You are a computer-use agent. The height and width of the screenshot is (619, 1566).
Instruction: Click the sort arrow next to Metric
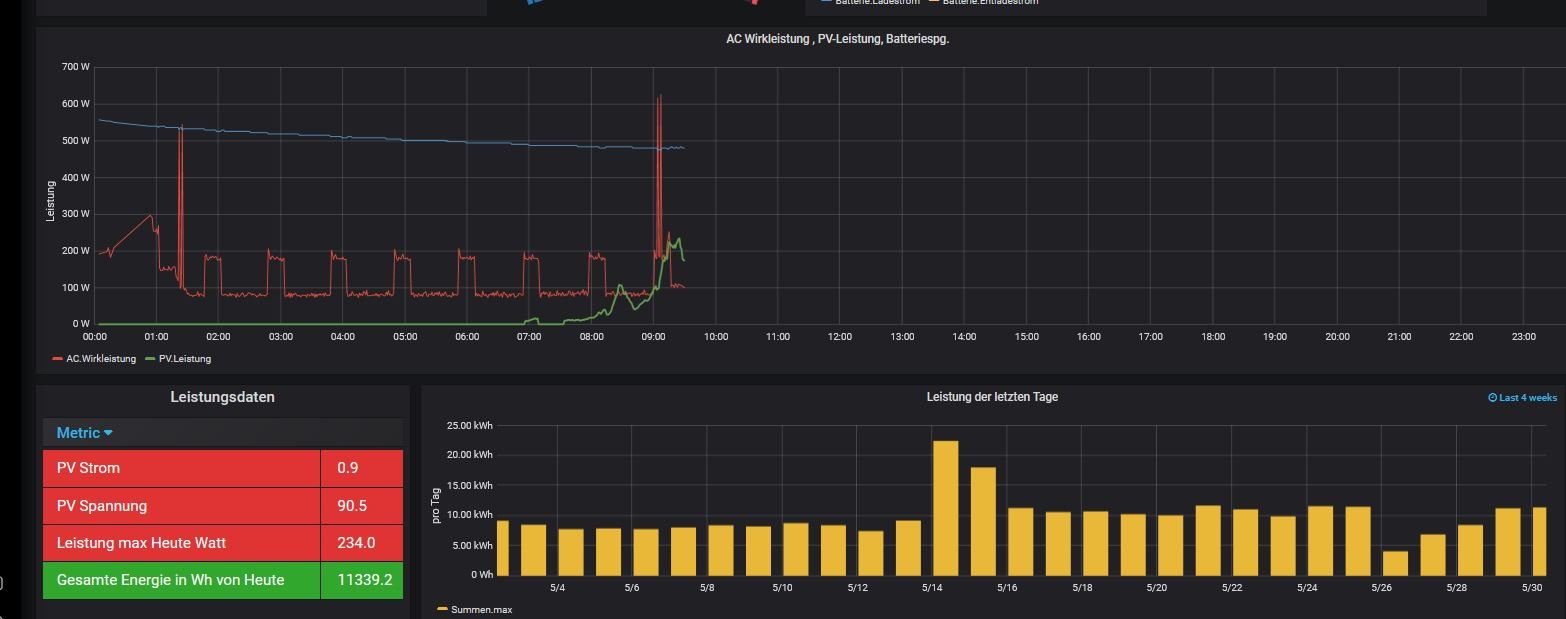108,433
